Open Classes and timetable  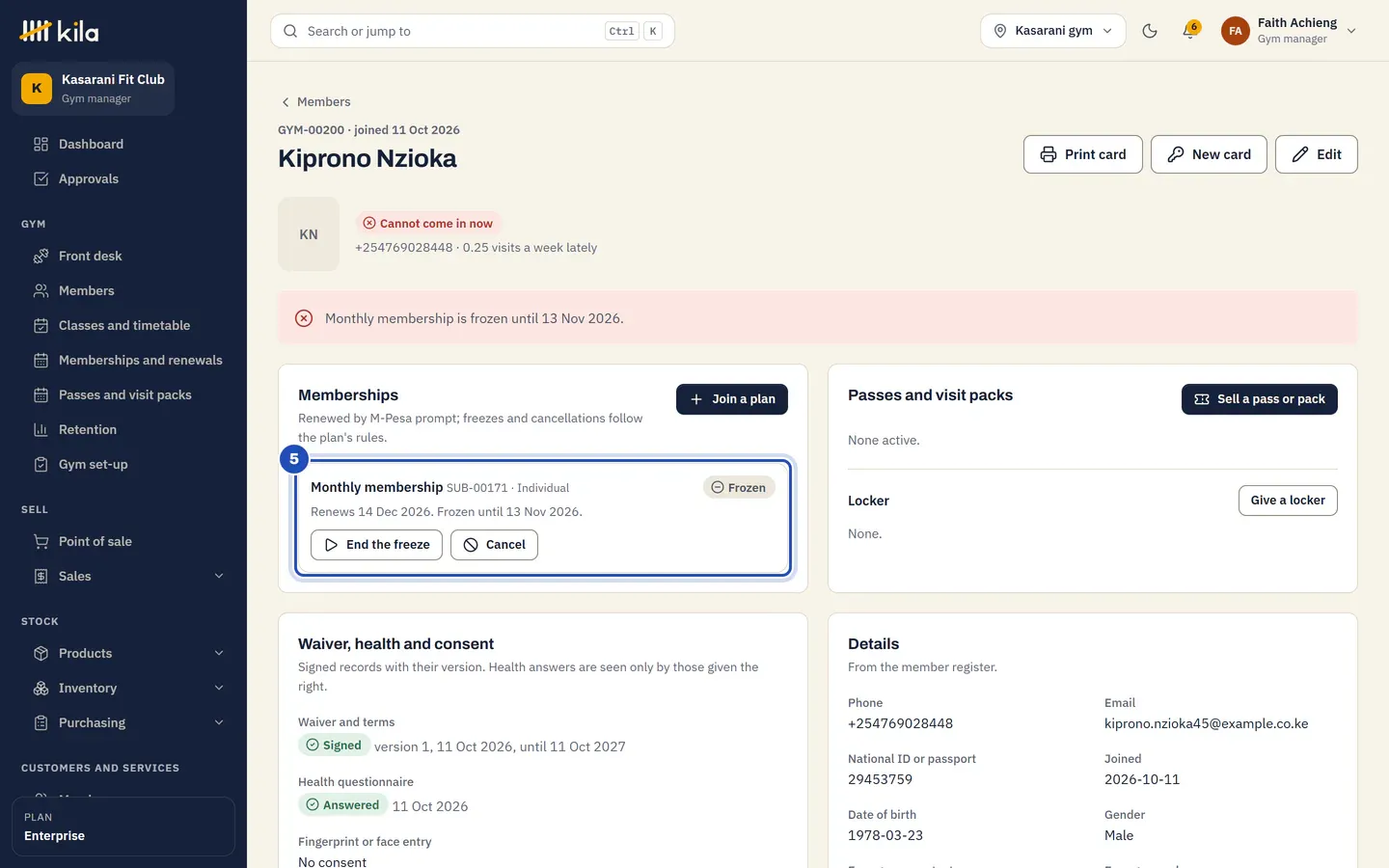click(x=123, y=326)
